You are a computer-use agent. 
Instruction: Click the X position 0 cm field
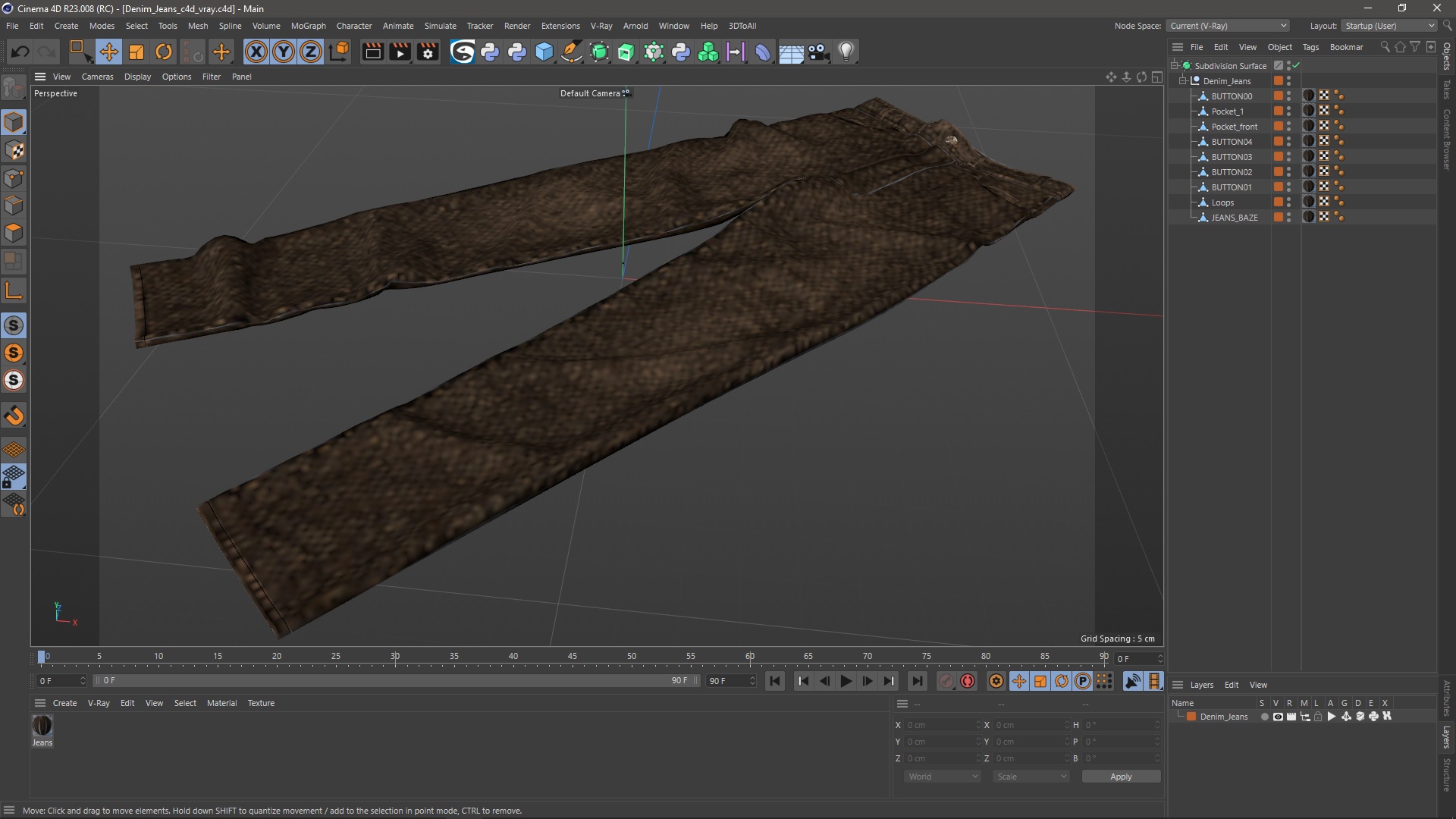tap(943, 725)
